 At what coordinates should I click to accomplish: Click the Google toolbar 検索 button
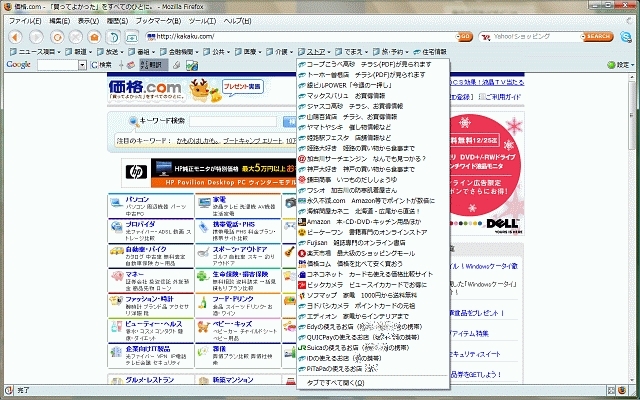pyautogui.click(x=101, y=65)
